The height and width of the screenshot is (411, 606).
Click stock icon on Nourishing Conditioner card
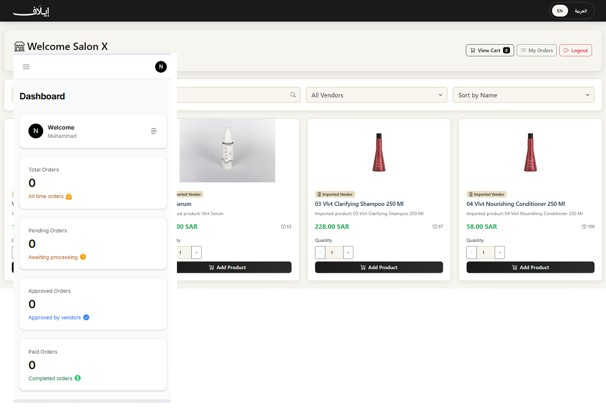(x=584, y=227)
